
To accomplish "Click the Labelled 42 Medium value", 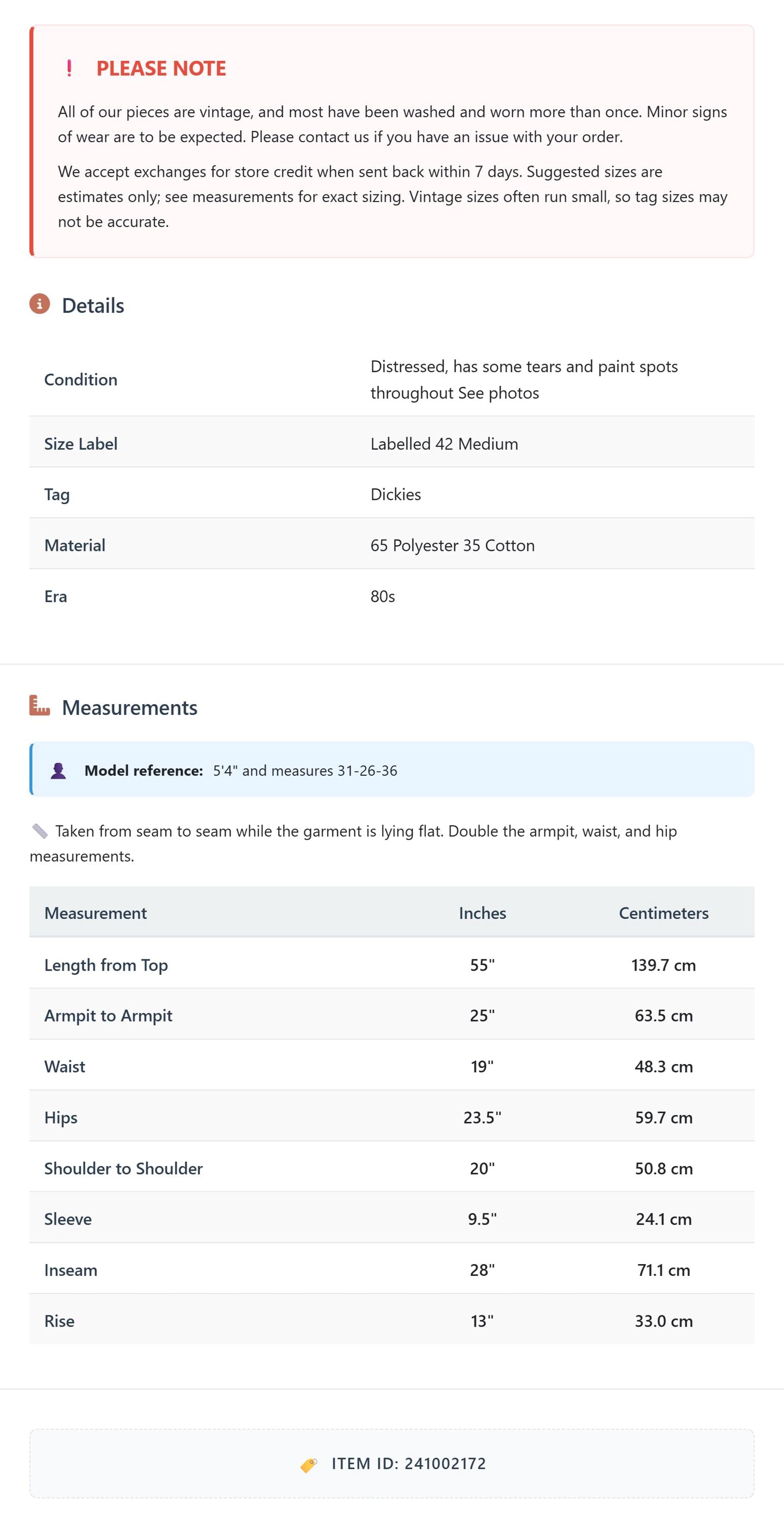I will (x=445, y=444).
